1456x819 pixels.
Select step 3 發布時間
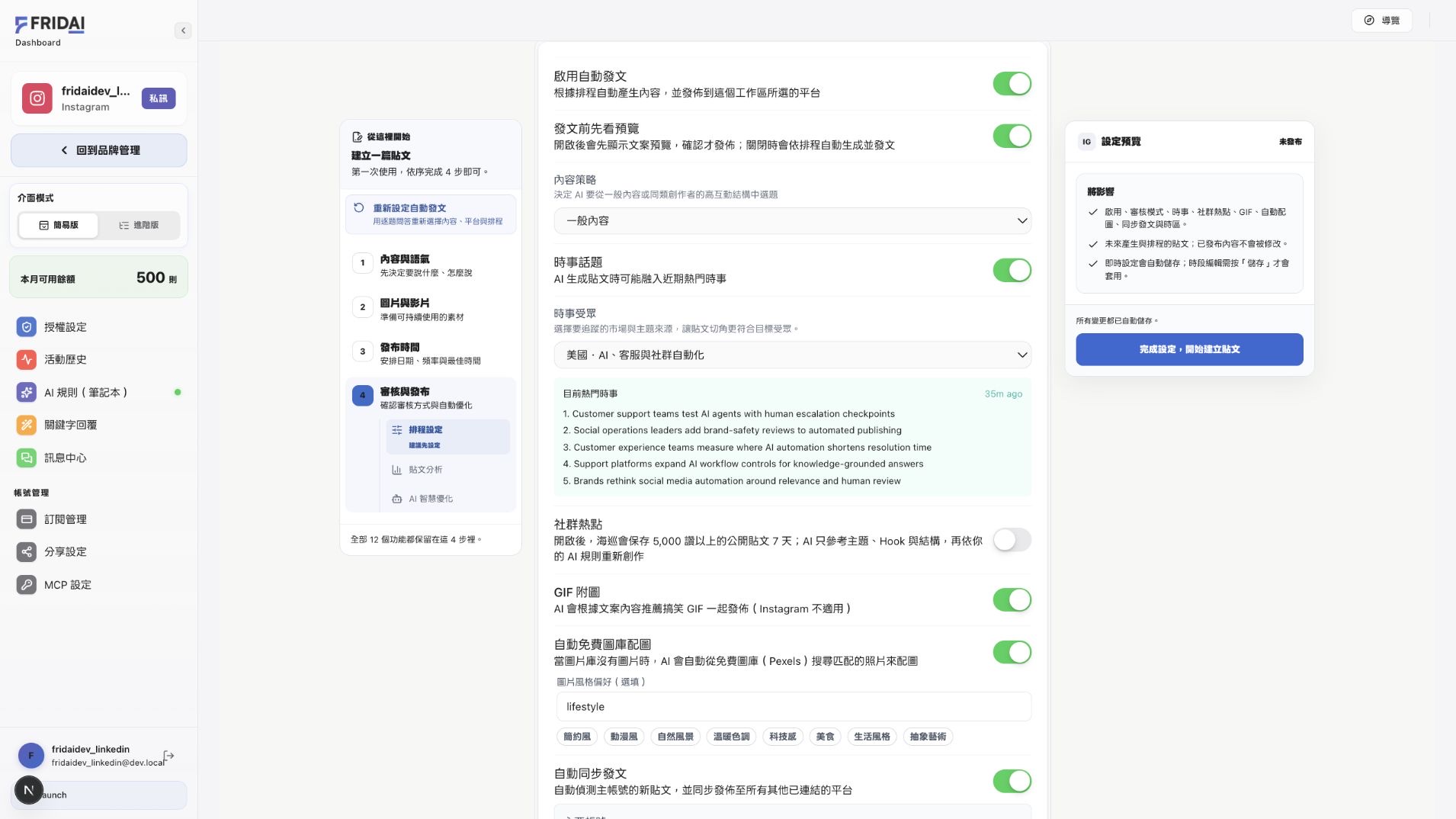(431, 353)
